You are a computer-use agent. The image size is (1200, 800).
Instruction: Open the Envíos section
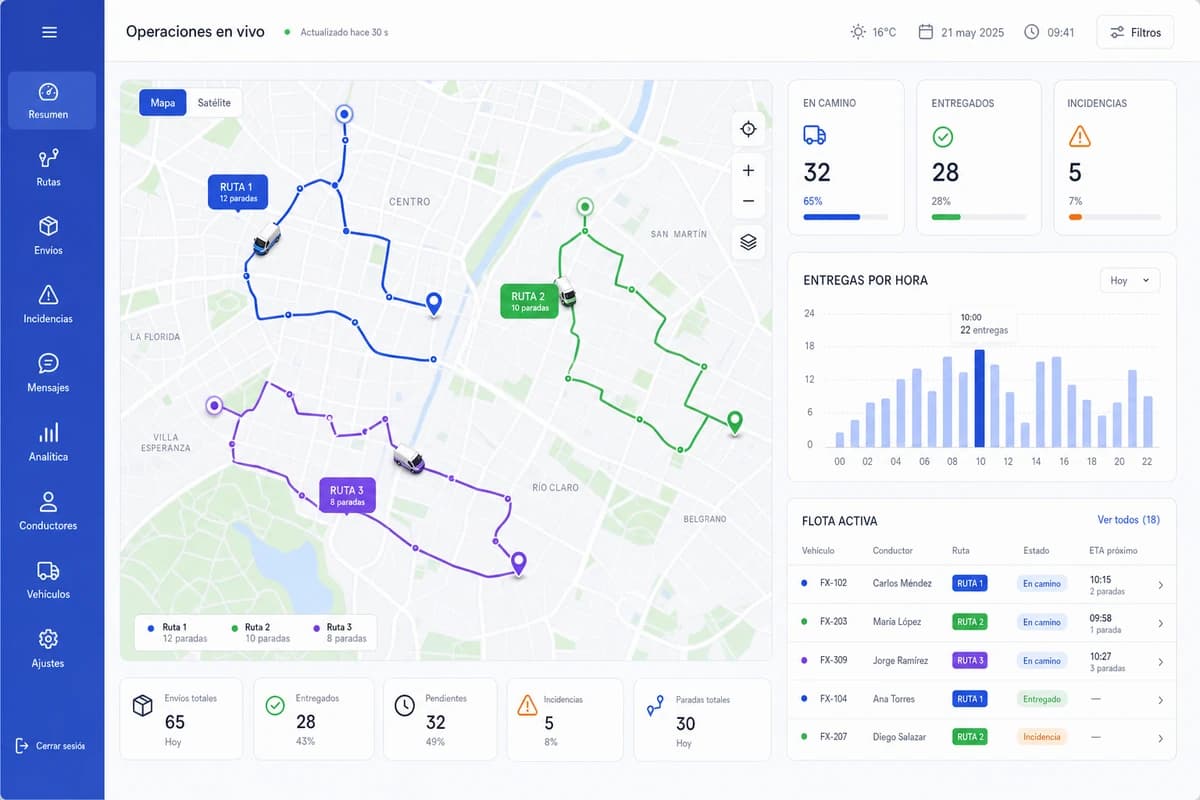point(49,236)
